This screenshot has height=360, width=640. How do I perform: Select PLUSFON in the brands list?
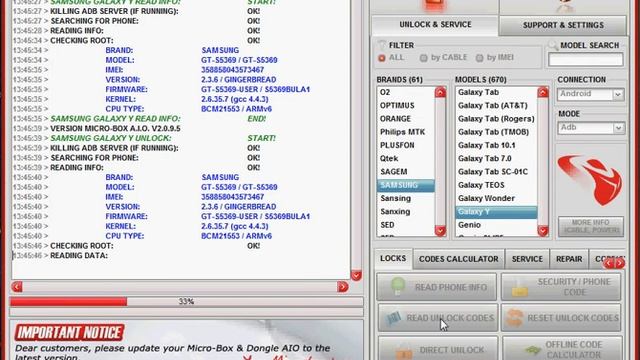tap(405, 145)
